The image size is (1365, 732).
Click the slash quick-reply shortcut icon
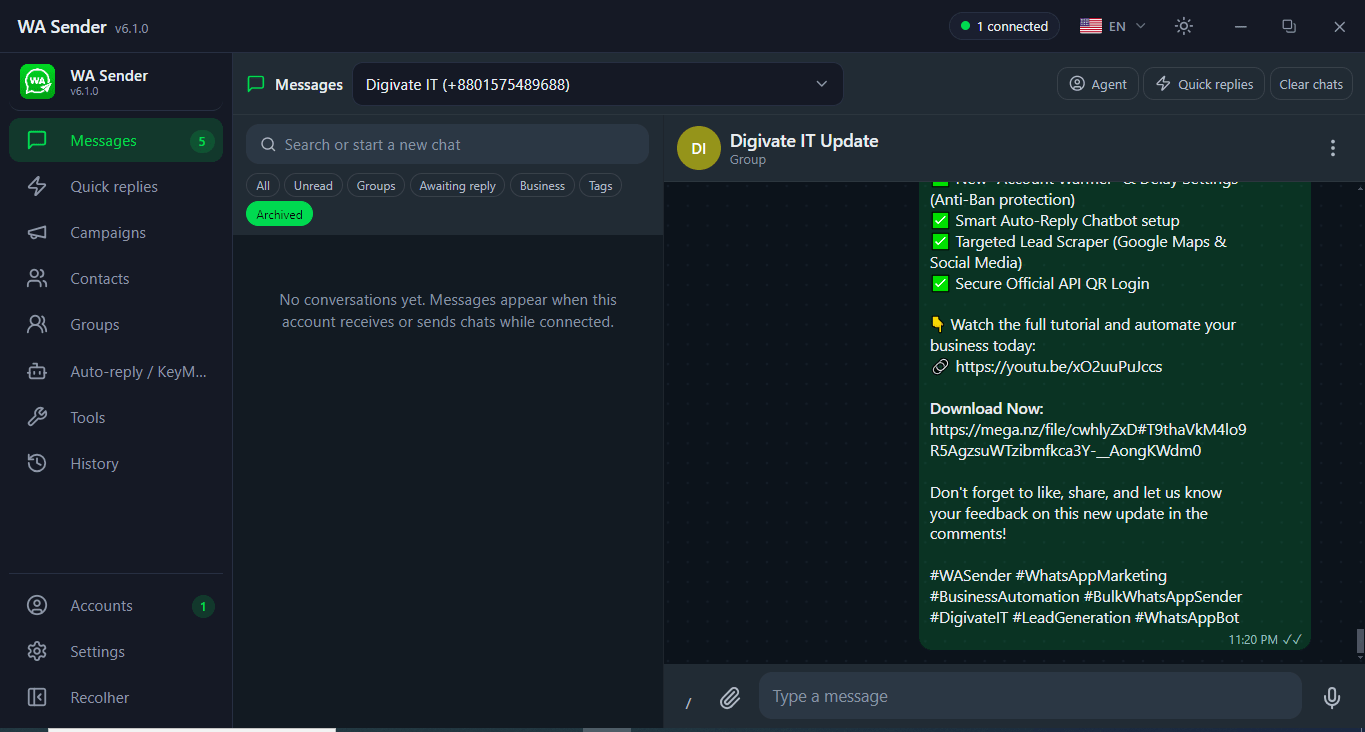[x=688, y=703]
